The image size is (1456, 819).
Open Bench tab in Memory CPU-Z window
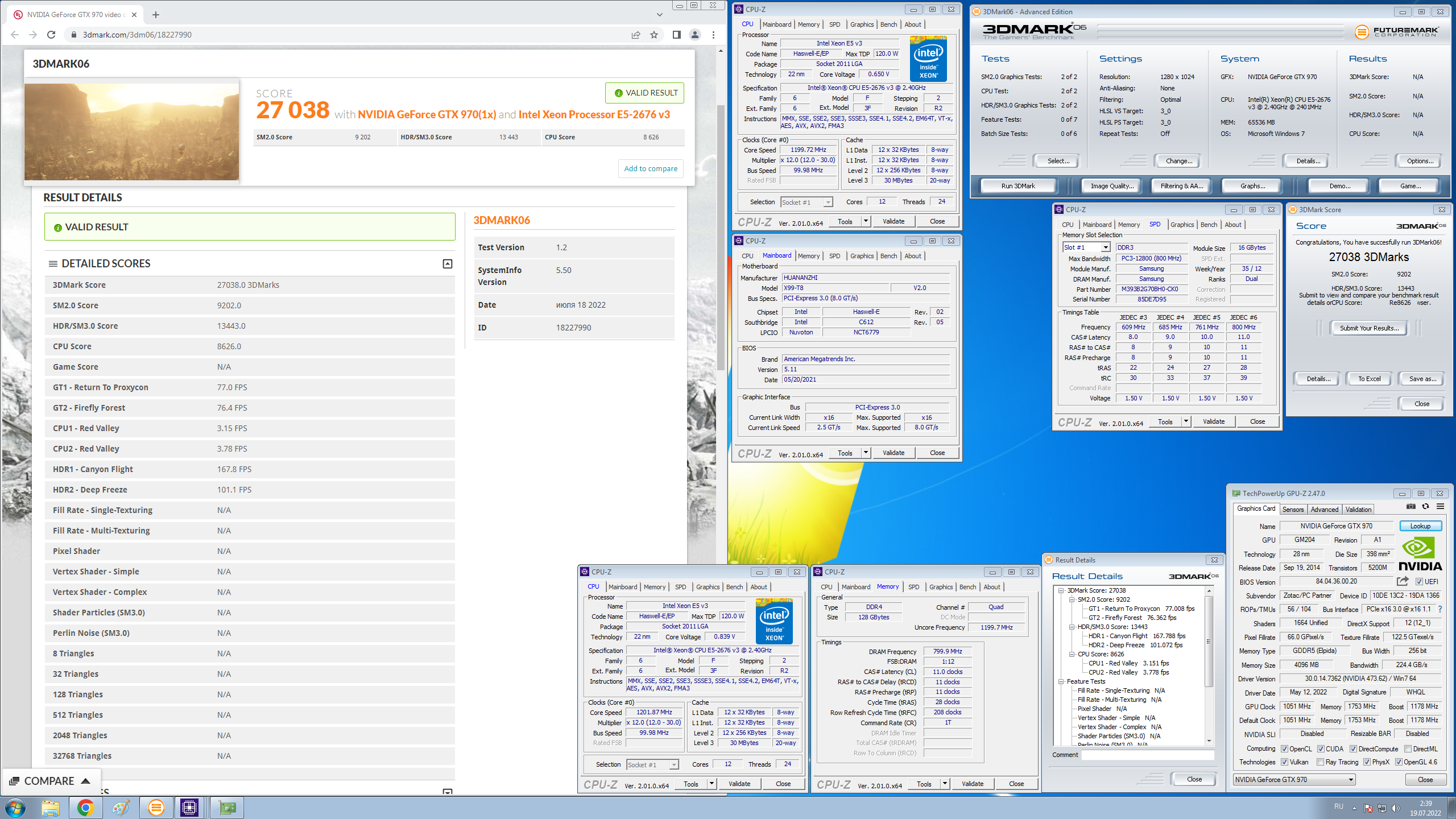[967, 587]
